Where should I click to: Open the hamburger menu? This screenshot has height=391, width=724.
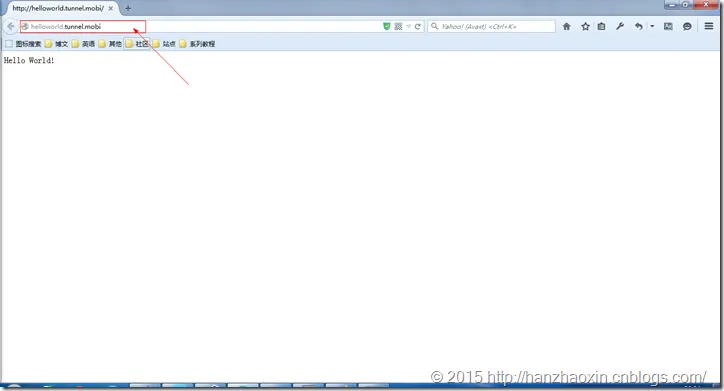709,26
